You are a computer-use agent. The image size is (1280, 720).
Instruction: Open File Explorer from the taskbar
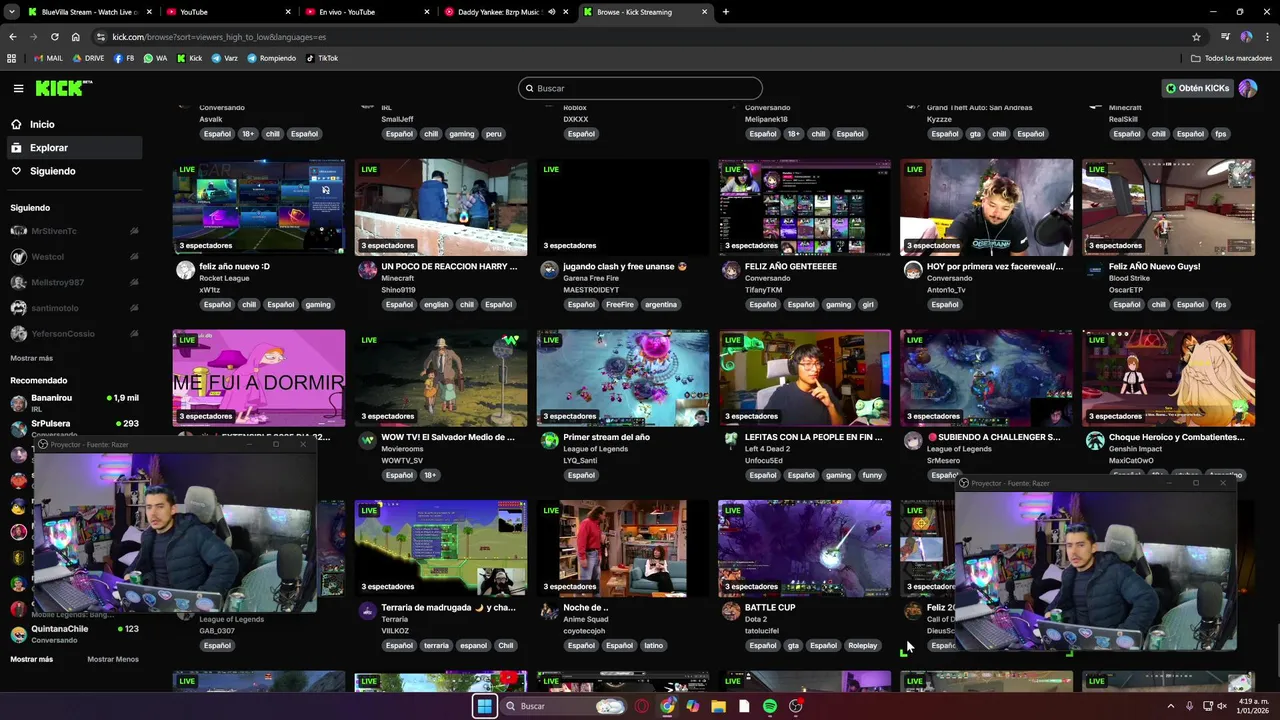(718, 706)
